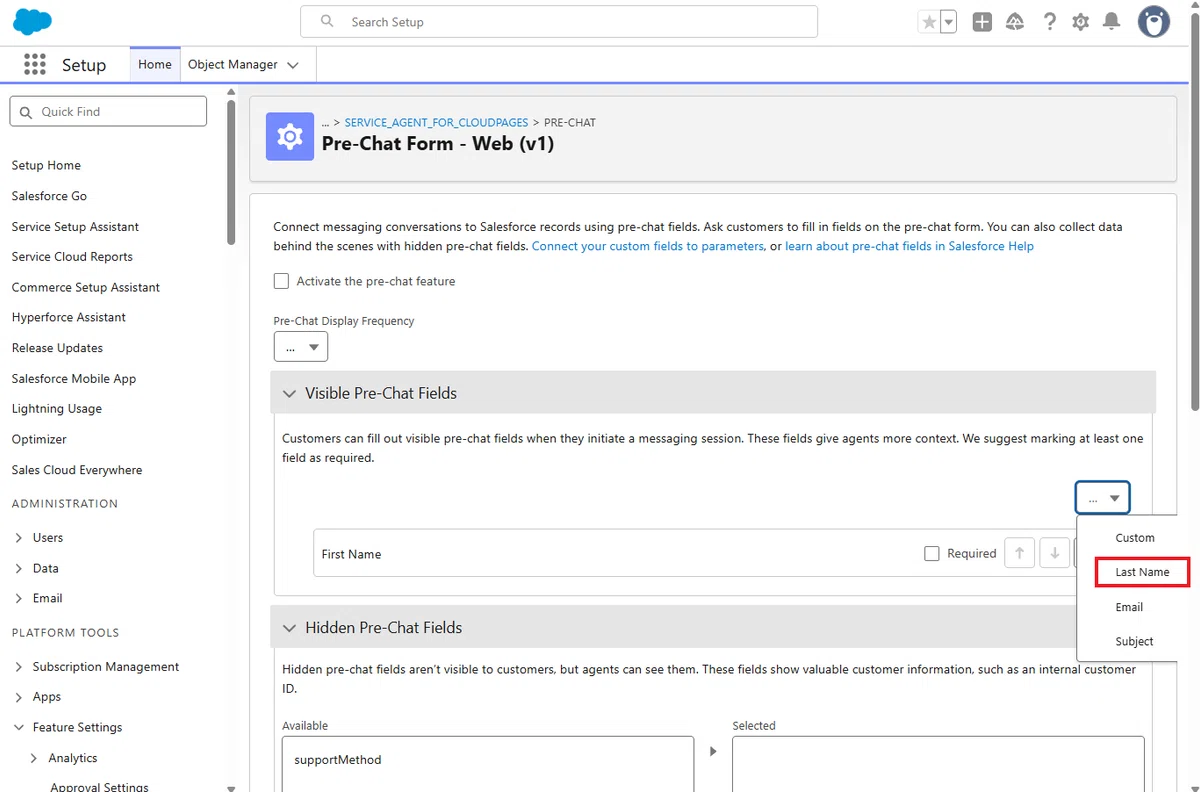Open Hyperforce Assistant
Viewport: 1200px width, 792px height.
68,317
